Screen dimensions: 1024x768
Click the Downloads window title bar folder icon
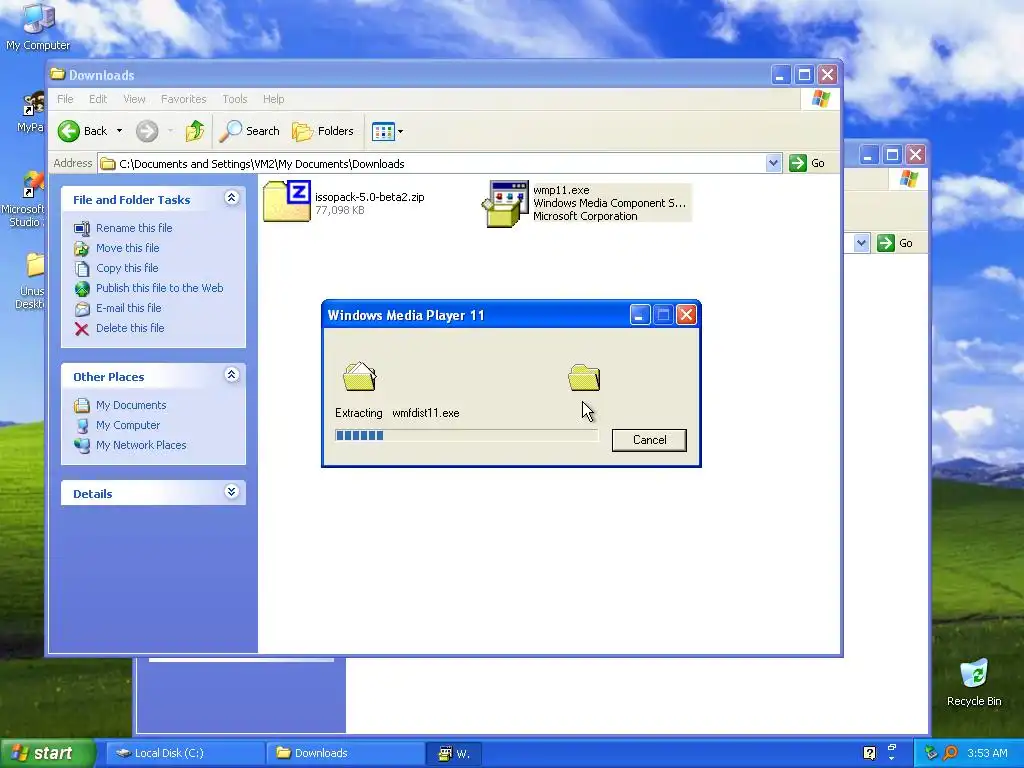click(58, 74)
